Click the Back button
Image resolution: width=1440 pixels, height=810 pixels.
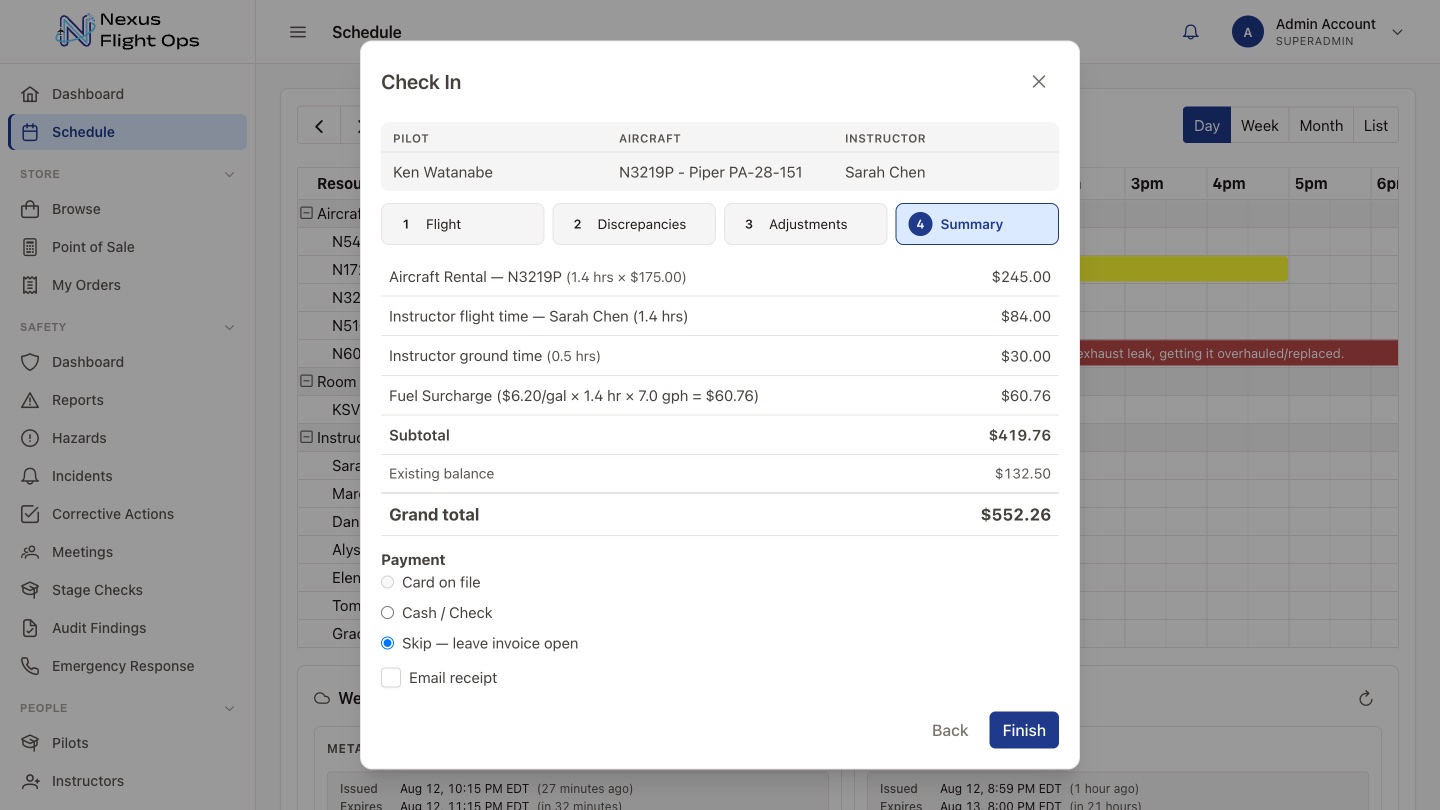tap(950, 730)
